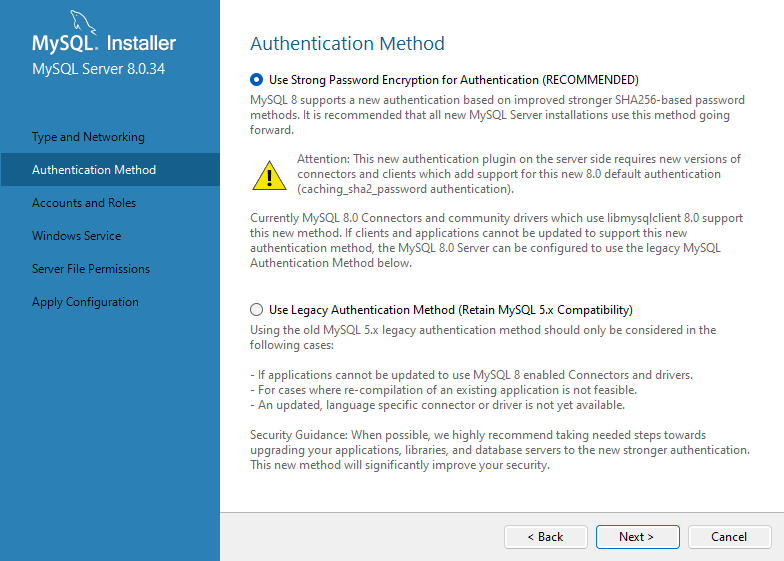Click the Security Guidance paragraph
Screen dimensions: 784x561
pyautogui.click(x=500, y=450)
